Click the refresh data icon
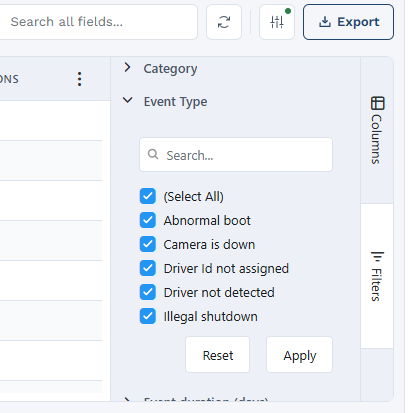Screen dimensions: 414x413 [224, 22]
